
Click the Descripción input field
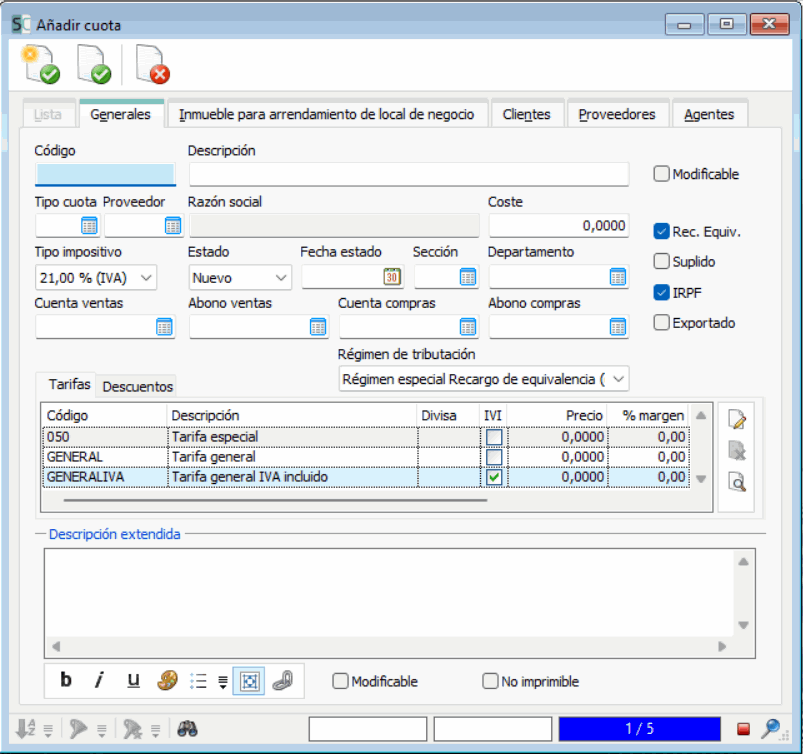point(409,174)
